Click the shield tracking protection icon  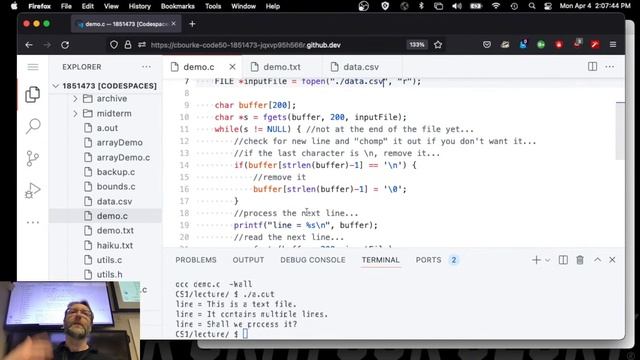(114, 45)
